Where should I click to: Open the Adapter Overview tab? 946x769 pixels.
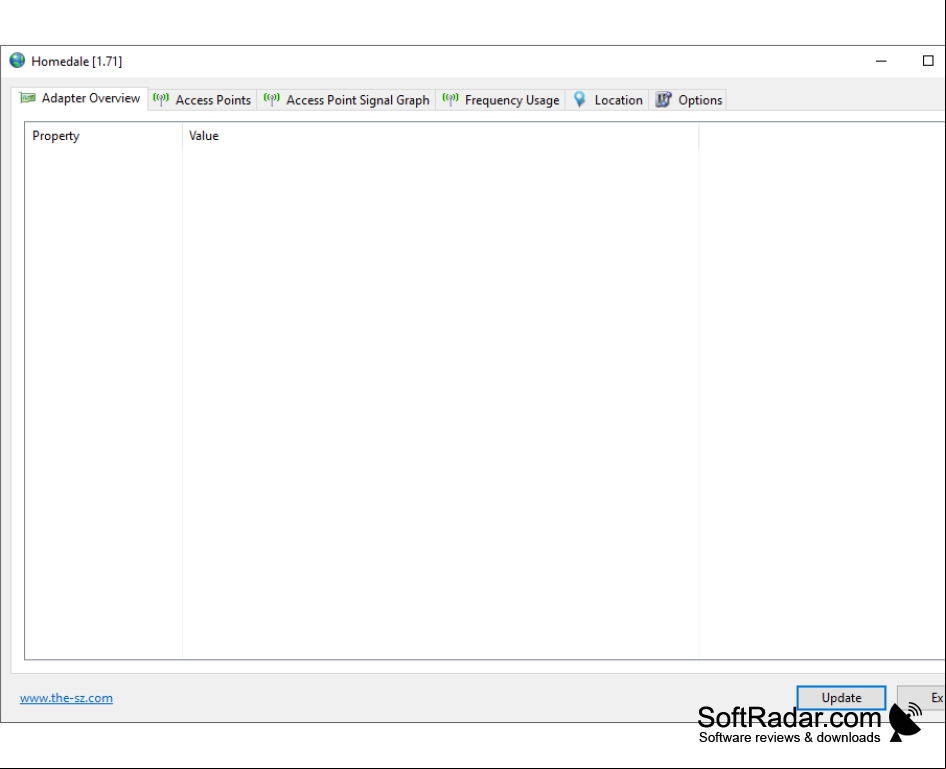tap(80, 98)
